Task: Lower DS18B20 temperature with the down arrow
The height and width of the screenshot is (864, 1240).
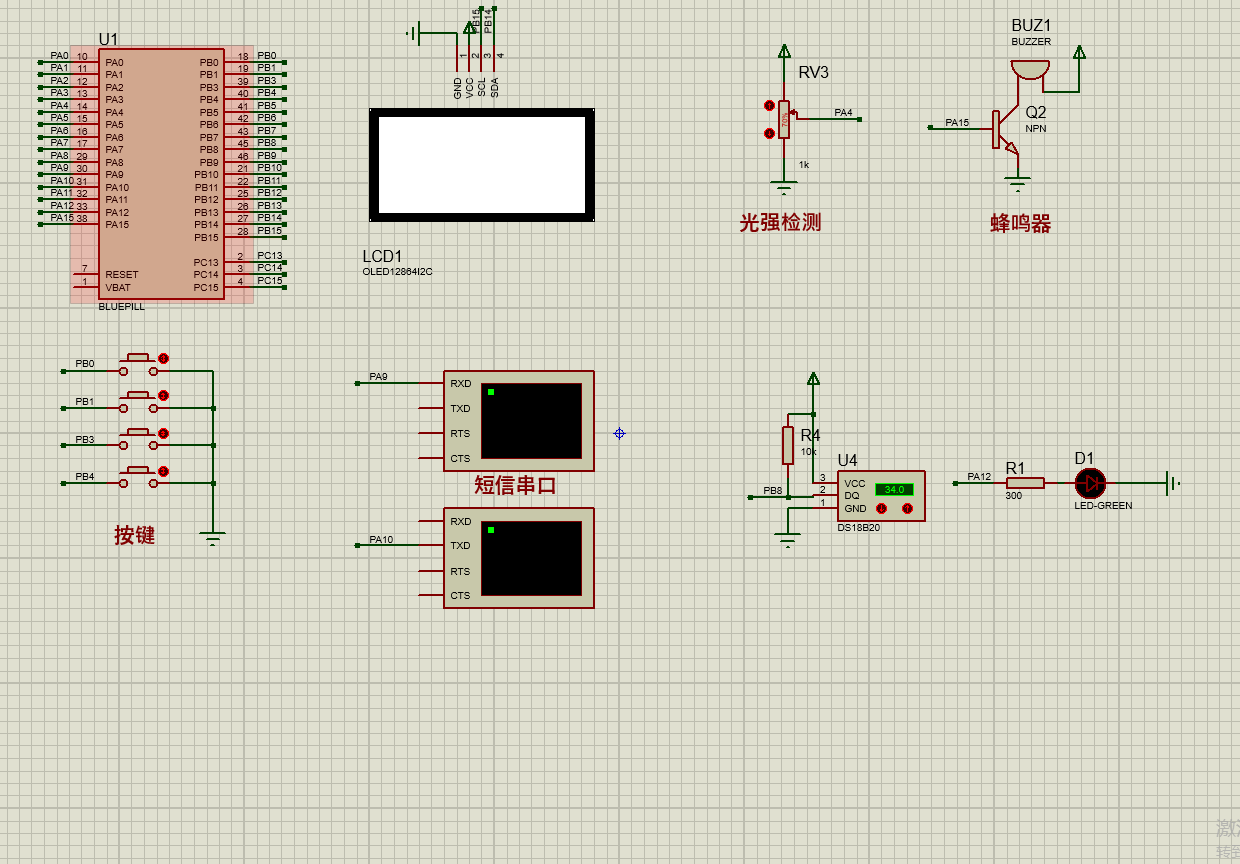Action: click(x=882, y=509)
